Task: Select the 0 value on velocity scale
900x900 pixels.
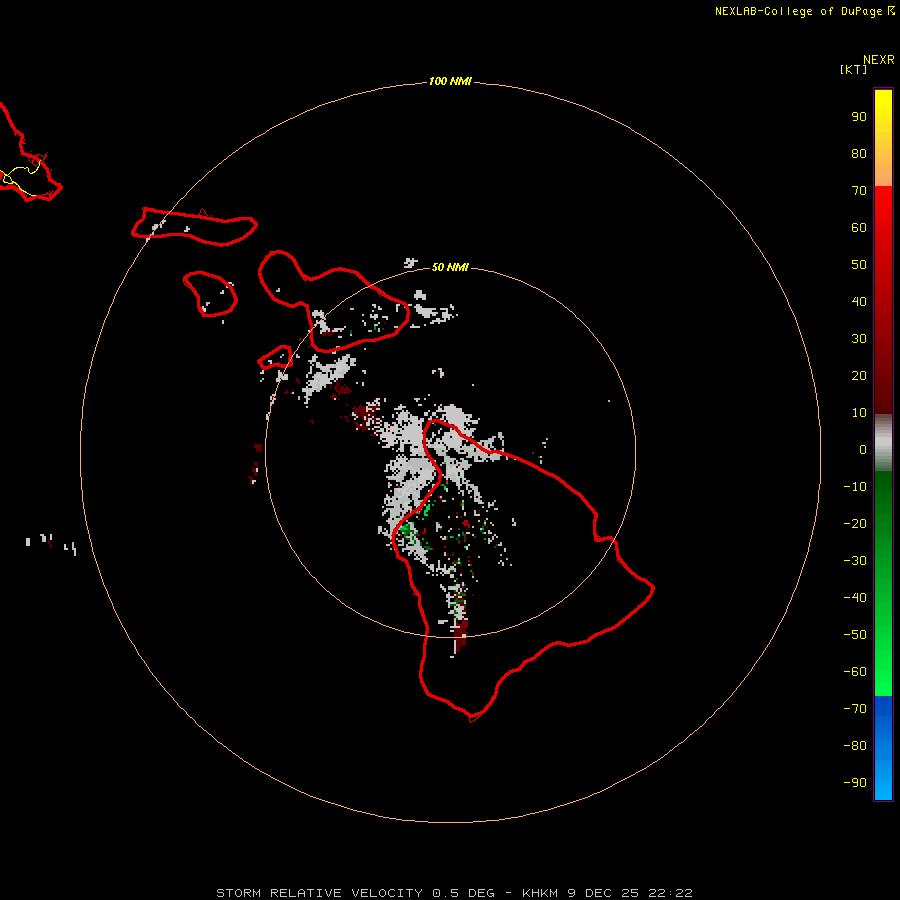Action: click(863, 450)
